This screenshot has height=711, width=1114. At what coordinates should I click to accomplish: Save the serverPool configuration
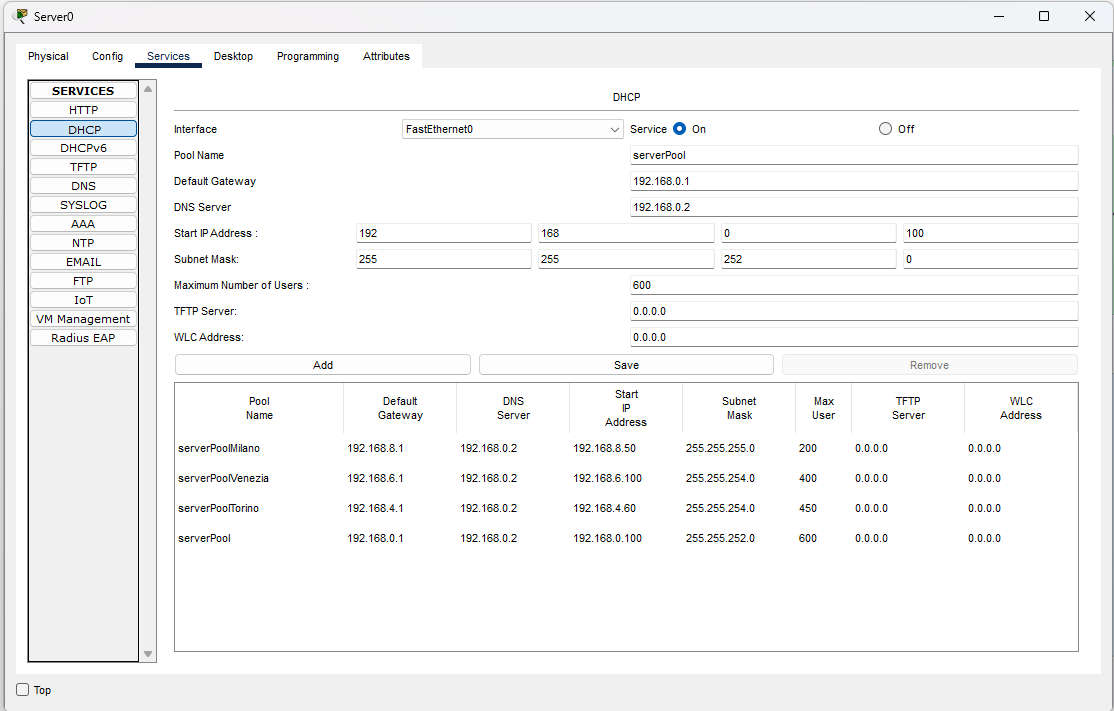point(626,364)
